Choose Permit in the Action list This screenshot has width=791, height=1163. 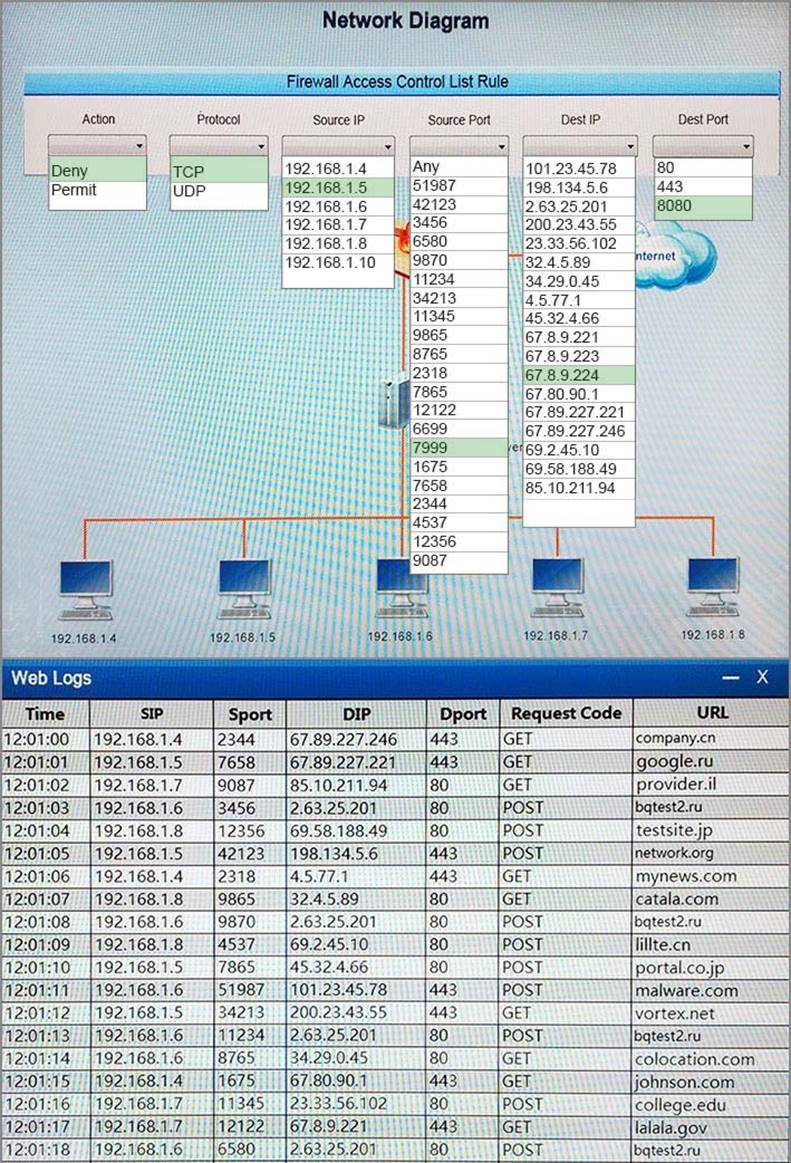tap(98, 189)
